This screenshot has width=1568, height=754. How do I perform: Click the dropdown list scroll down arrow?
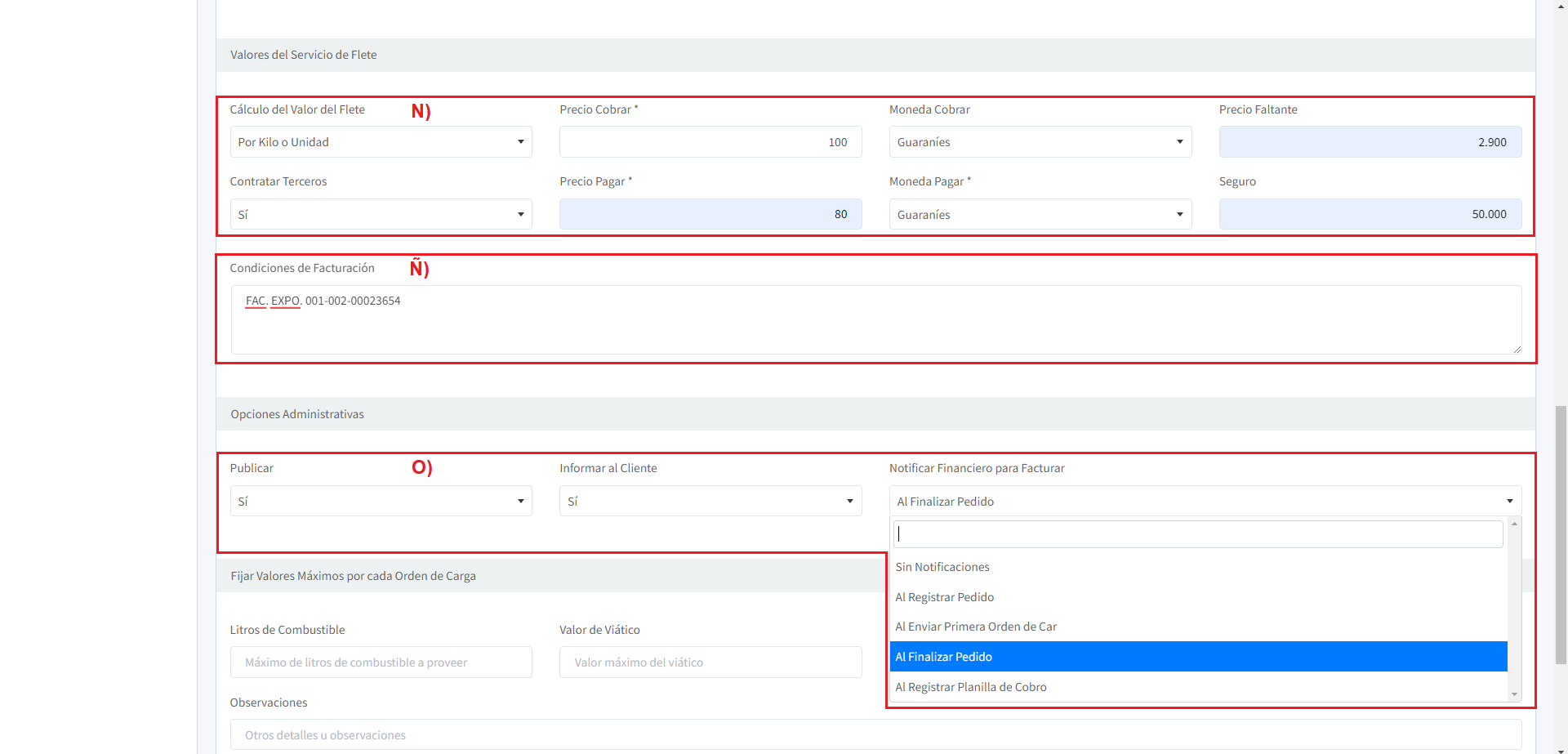pos(1515,694)
